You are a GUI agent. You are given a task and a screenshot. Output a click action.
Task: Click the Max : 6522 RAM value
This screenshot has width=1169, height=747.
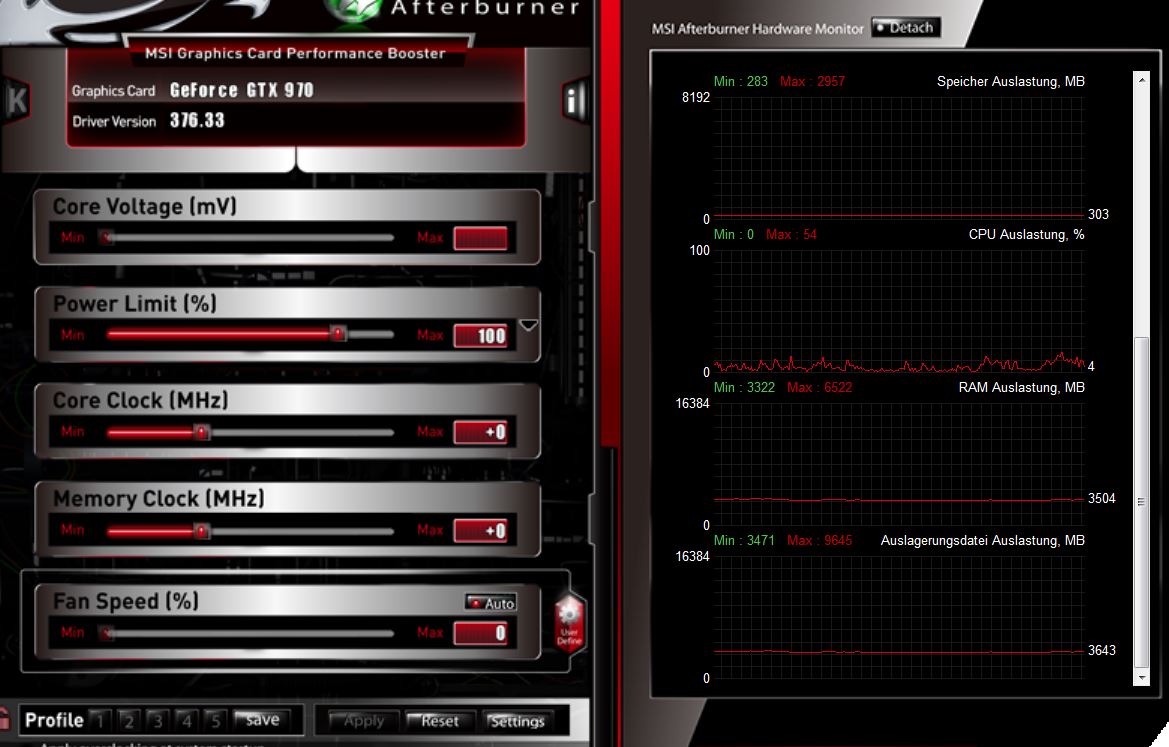pos(819,387)
